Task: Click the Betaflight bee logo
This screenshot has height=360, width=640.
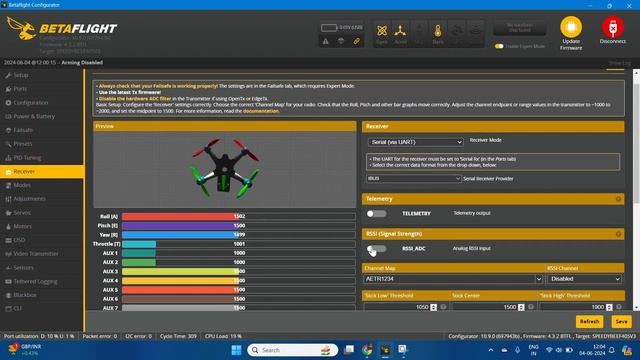Action: 21,29
